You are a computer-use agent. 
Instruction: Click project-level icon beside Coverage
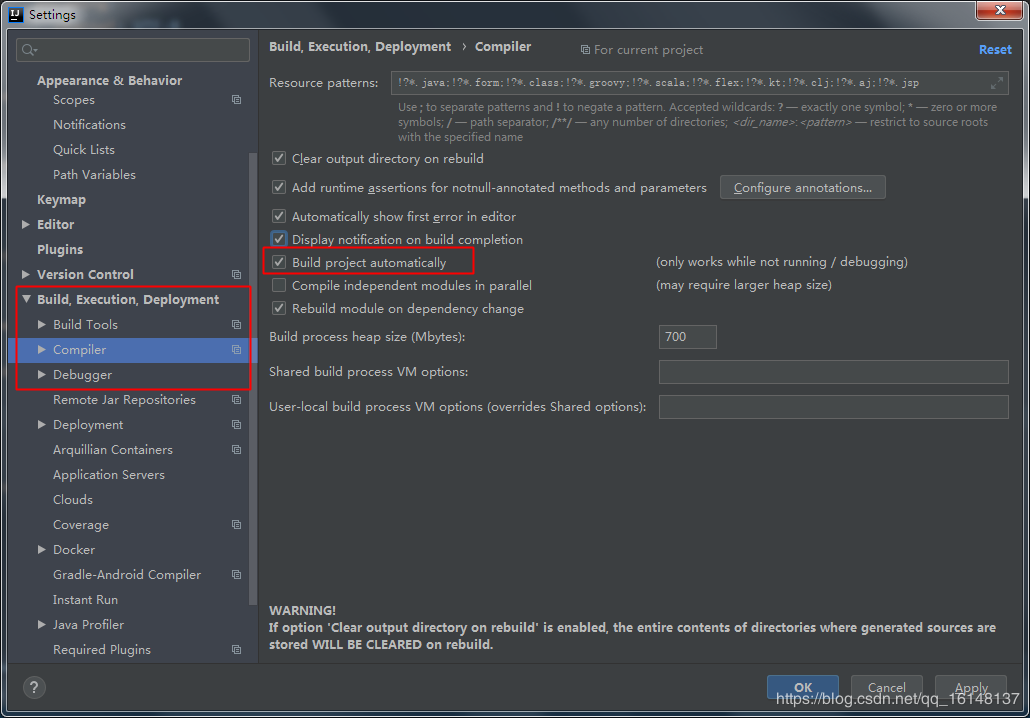(236, 524)
